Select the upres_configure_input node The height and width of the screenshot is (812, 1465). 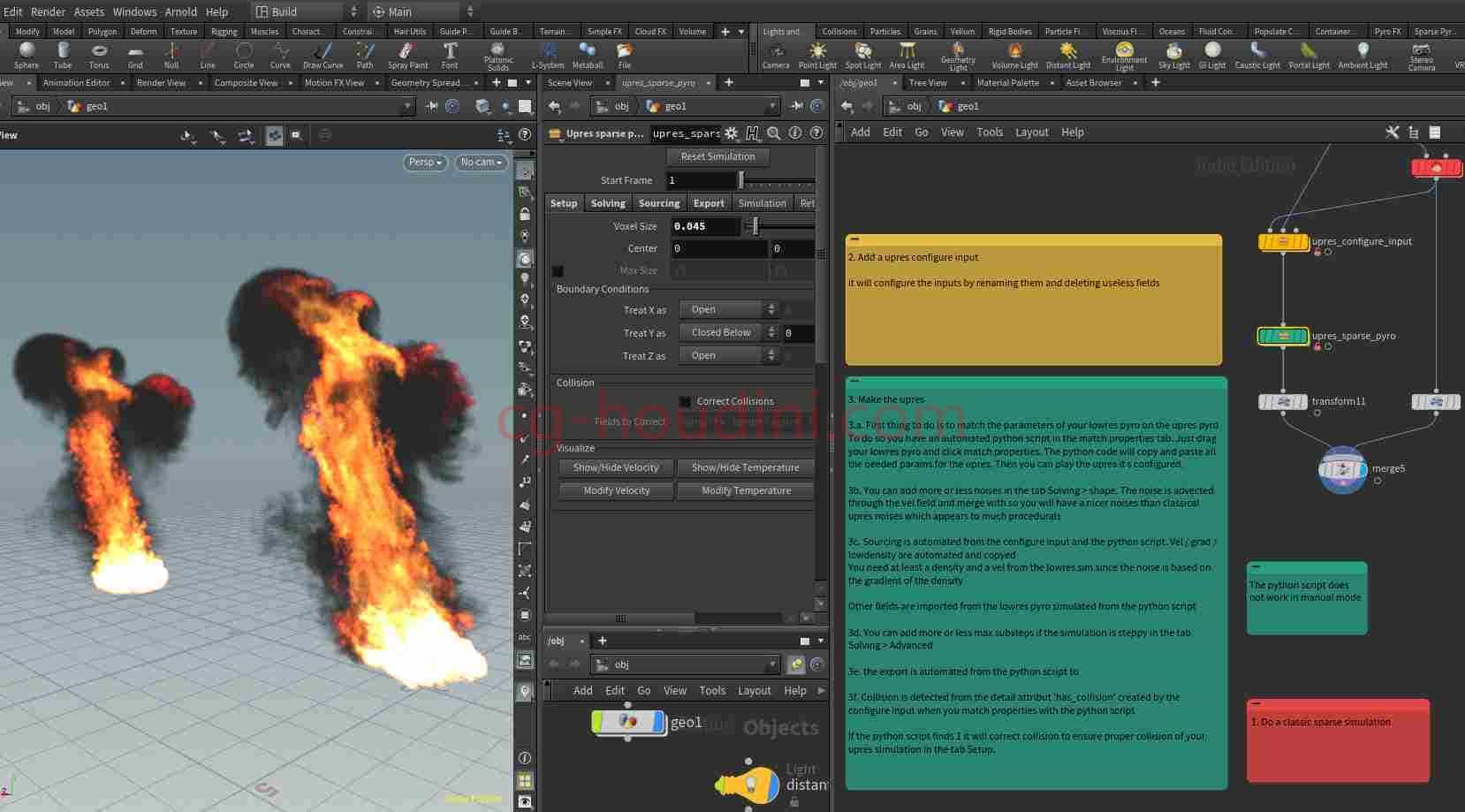click(1283, 241)
